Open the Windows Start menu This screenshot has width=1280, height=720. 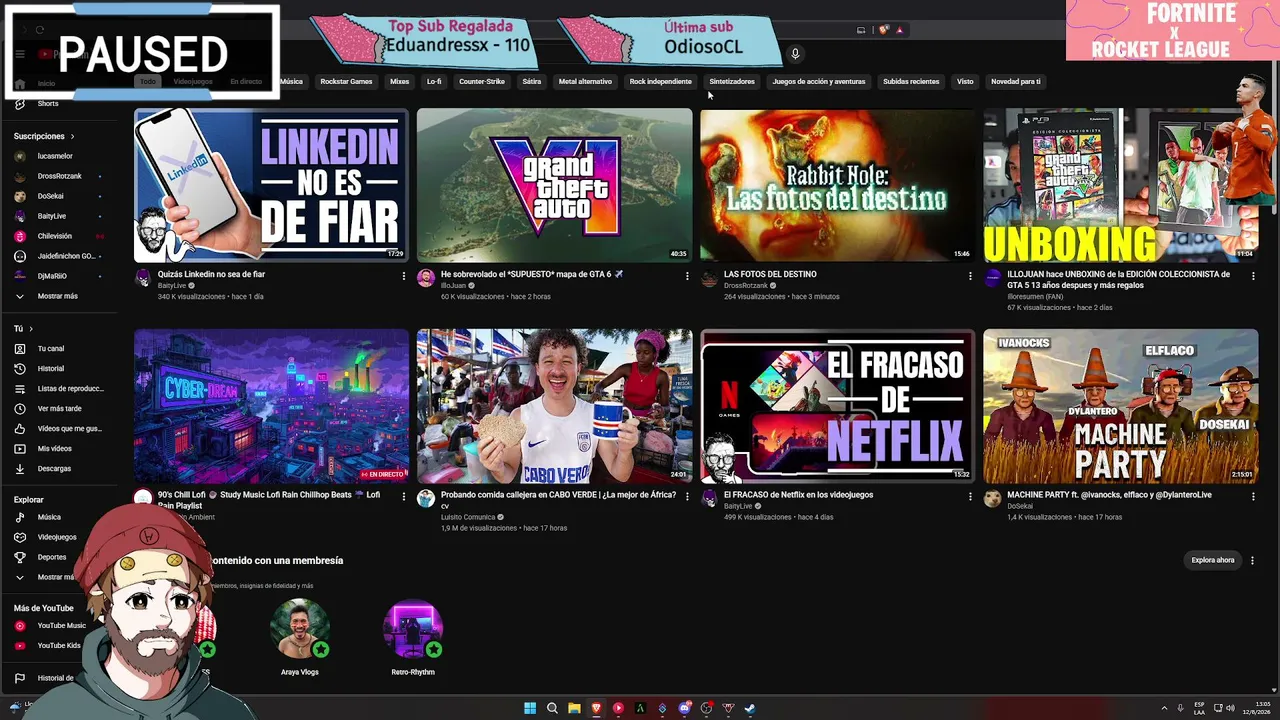[x=530, y=709]
